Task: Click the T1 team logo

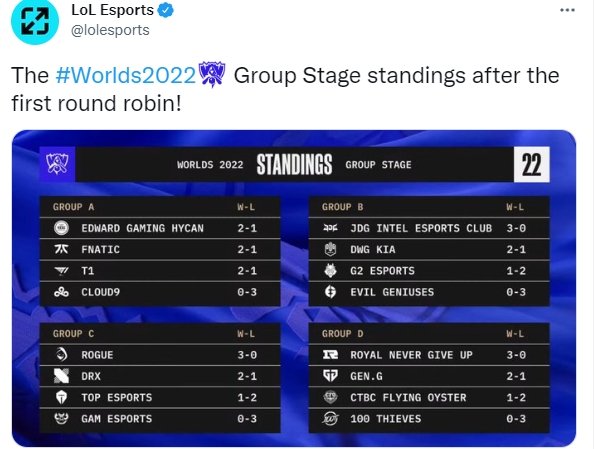Action: point(61,270)
